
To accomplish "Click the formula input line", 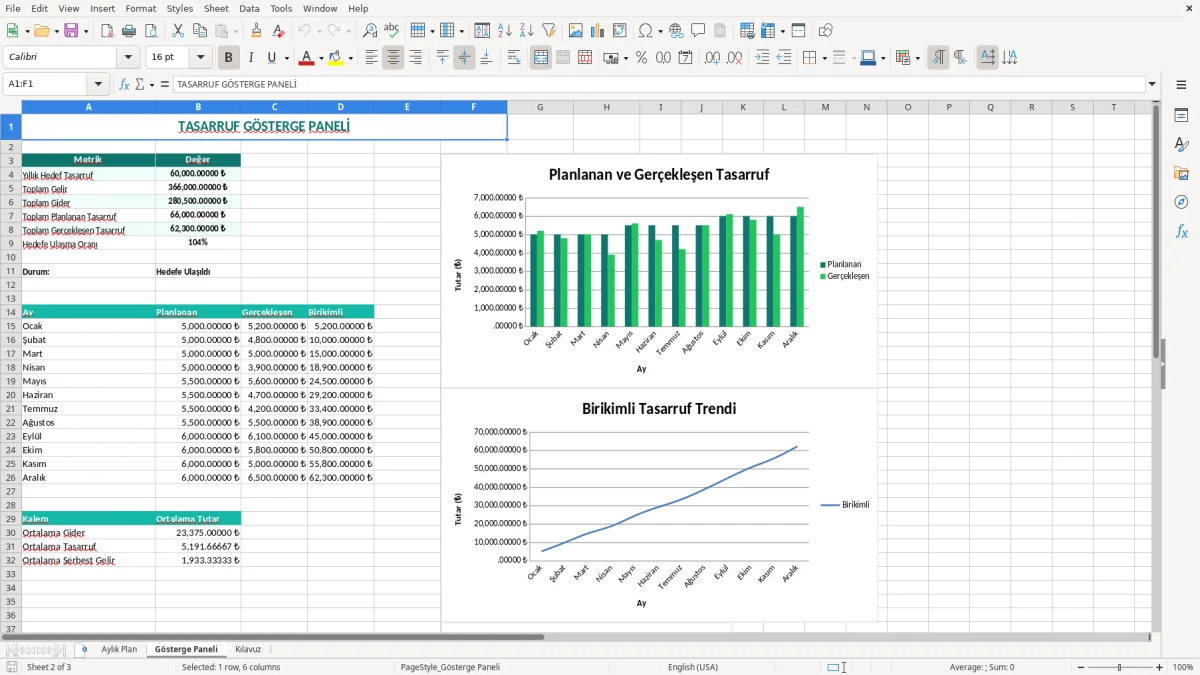I will tap(658, 84).
